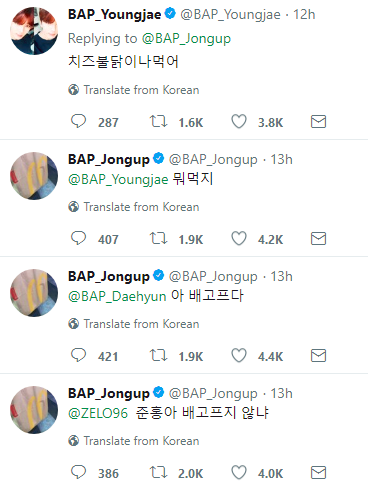Send Youngjae's tweet via direct message
The height and width of the screenshot is (485, 368).
[318, 122]
